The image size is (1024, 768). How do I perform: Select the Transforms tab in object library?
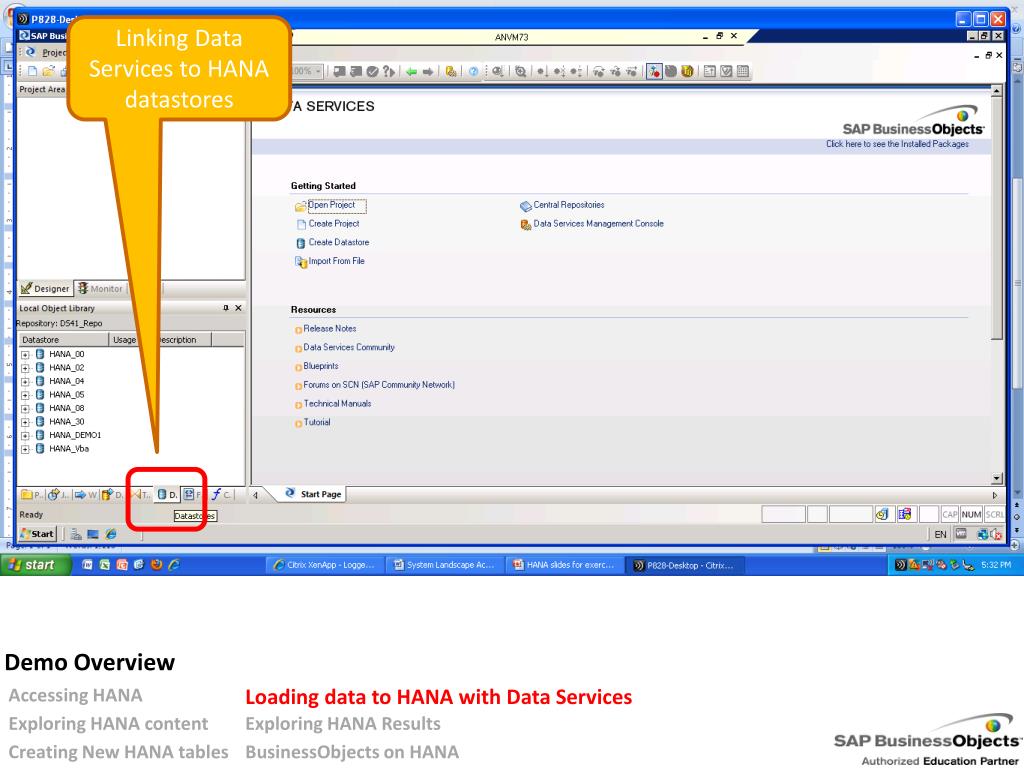point(141,494)
